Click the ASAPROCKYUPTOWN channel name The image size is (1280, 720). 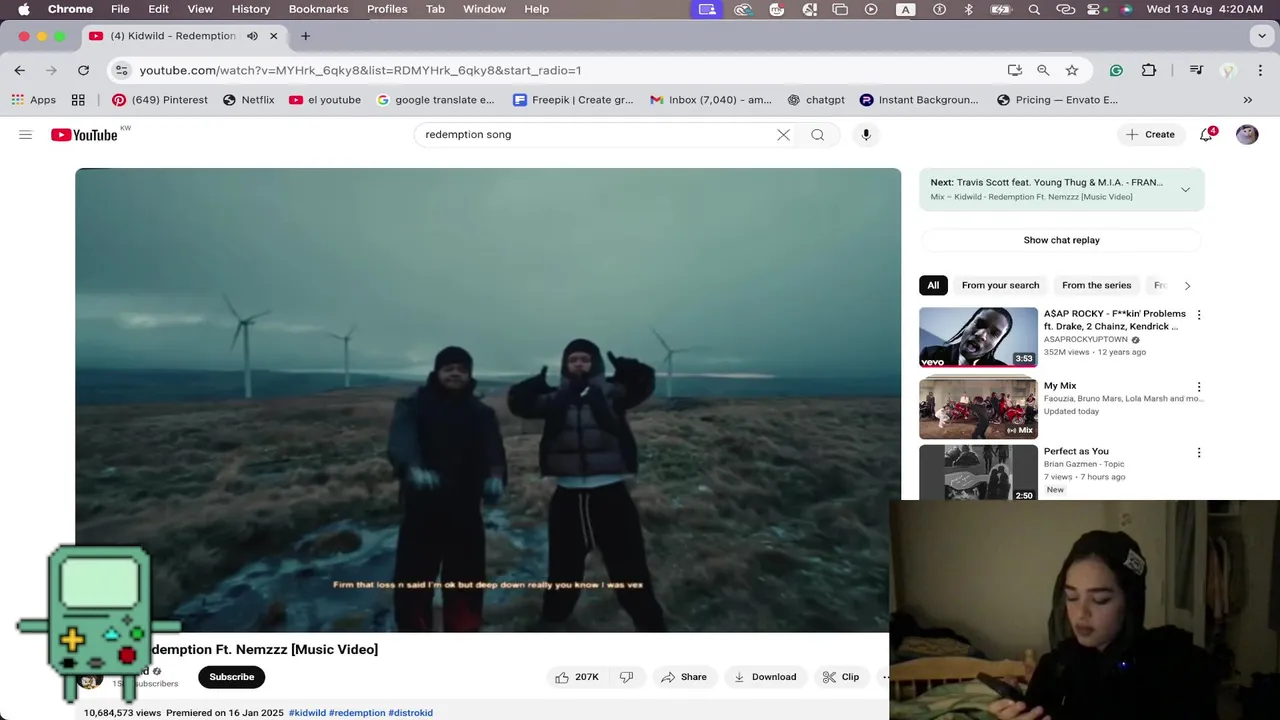coord(1086,340)
